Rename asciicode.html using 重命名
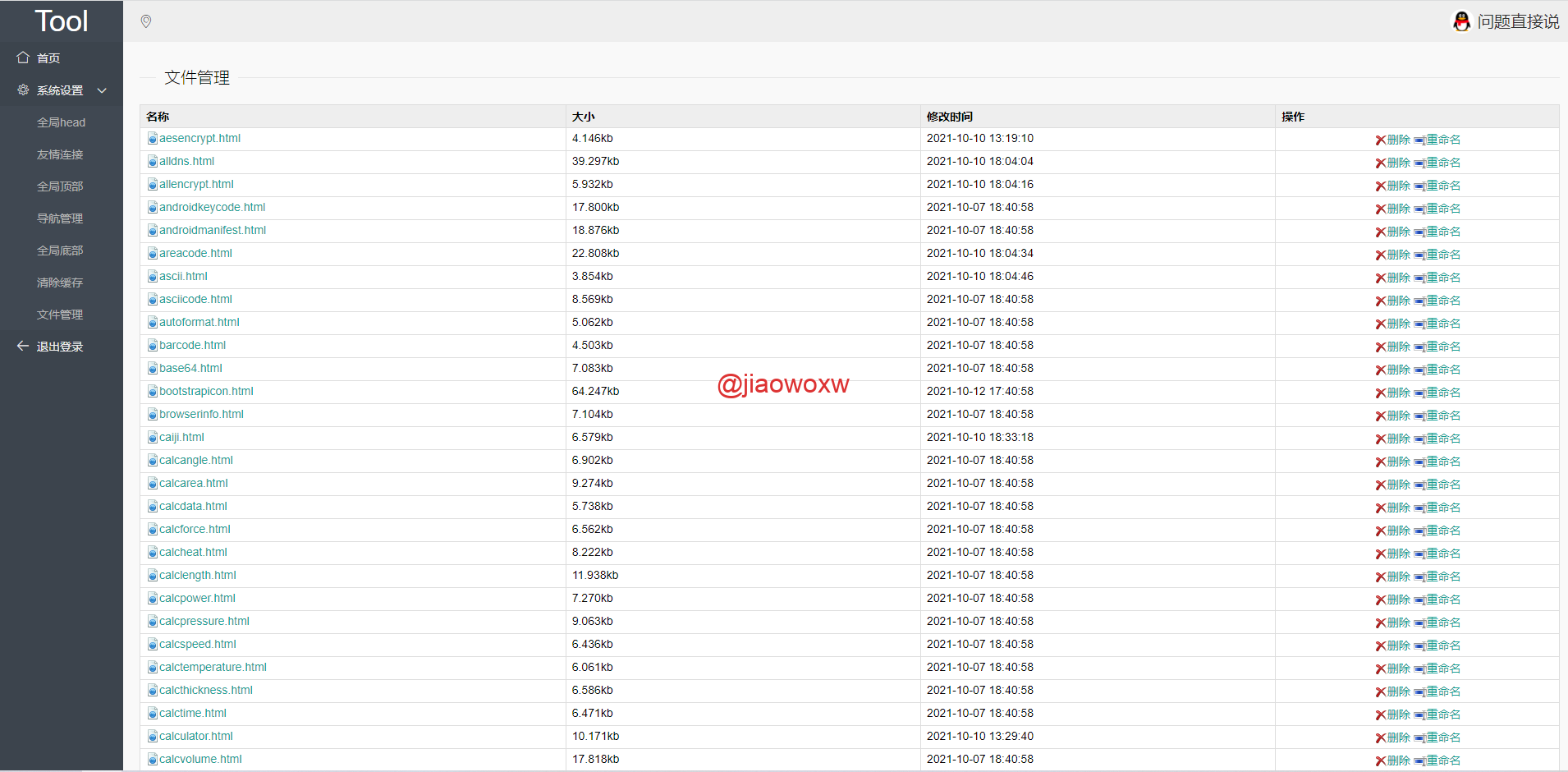 (1437, 301)
